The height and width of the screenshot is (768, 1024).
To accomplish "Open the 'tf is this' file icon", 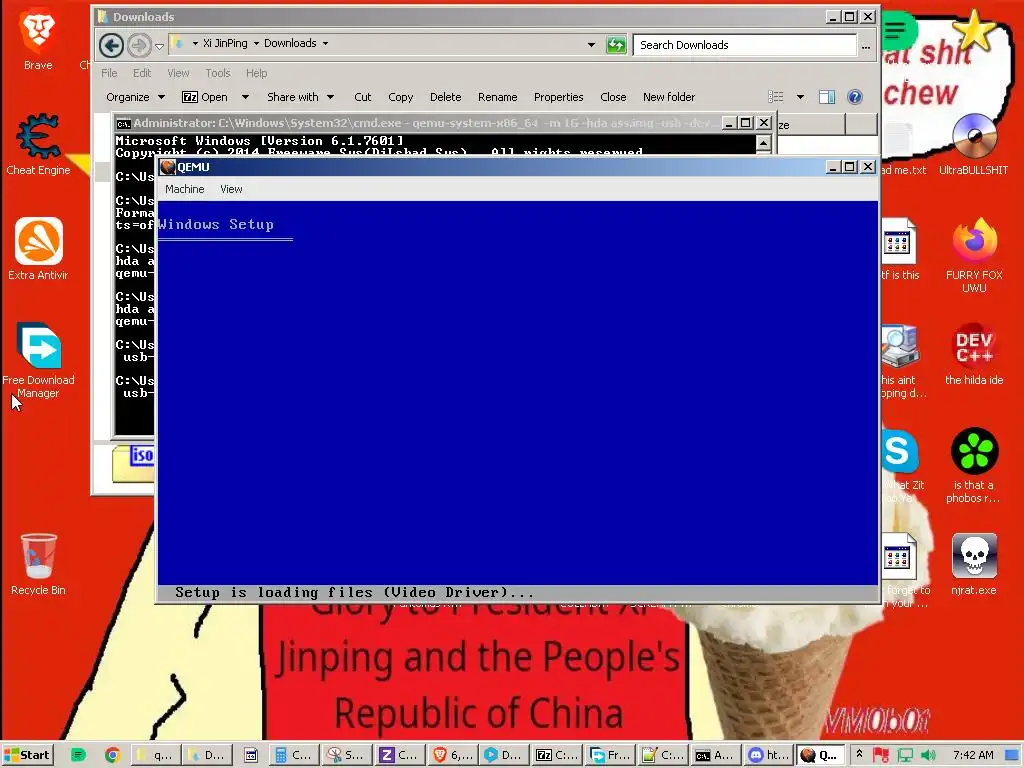I will (x=900, y=248).
